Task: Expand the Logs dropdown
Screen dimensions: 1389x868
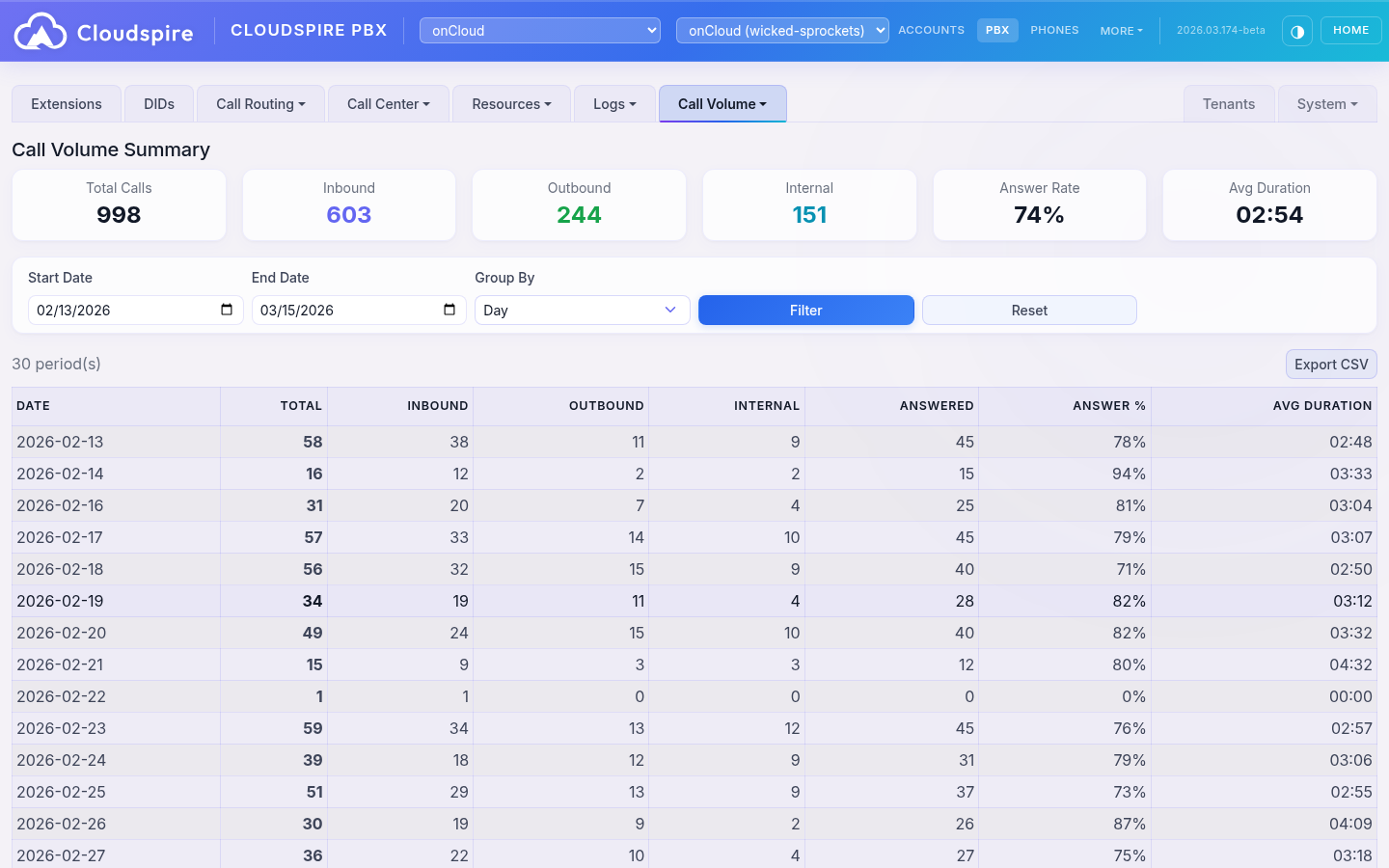Action: pyautogui.click(x=614, y=103)
